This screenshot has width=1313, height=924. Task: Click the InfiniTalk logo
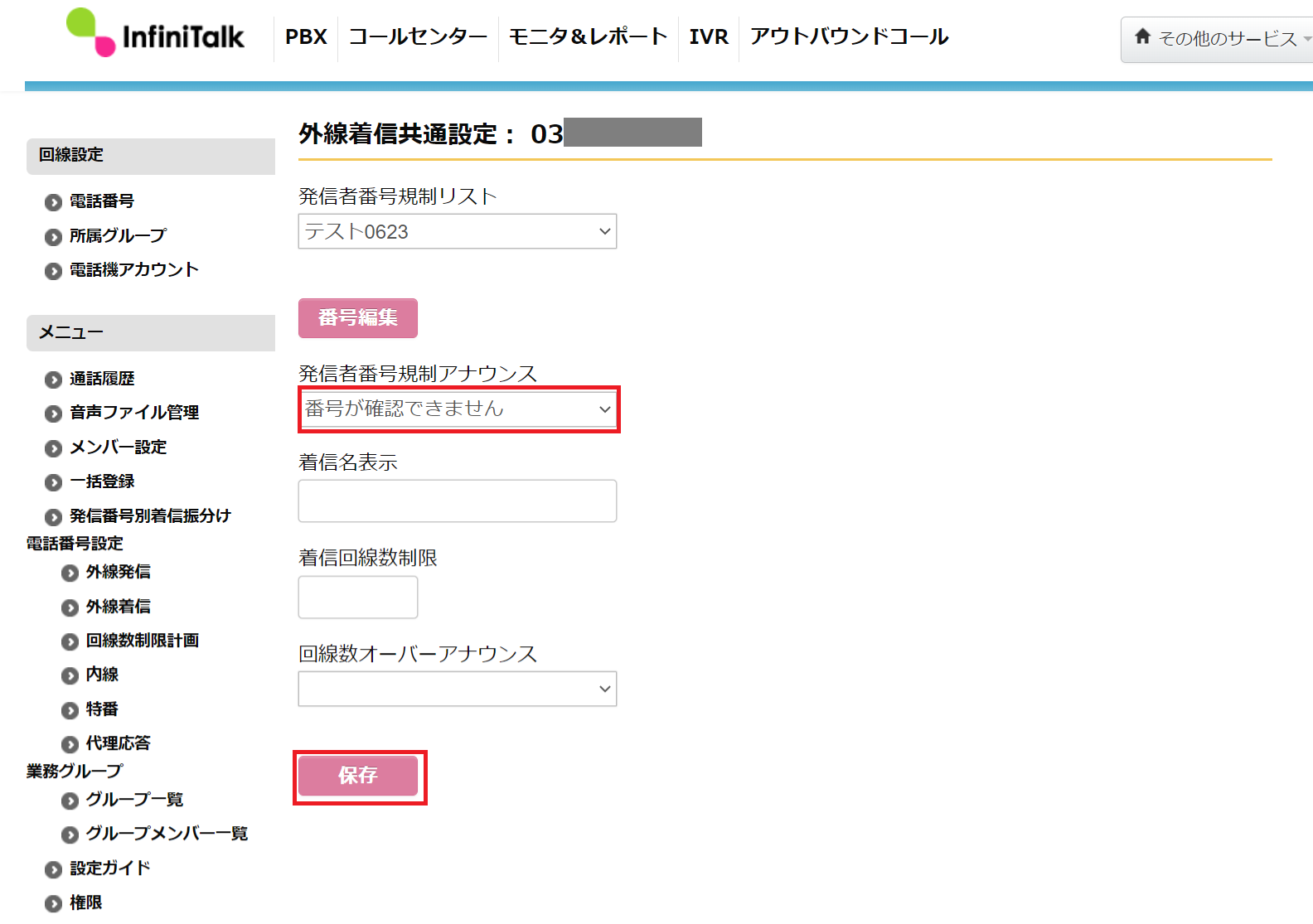pos(155,33)
